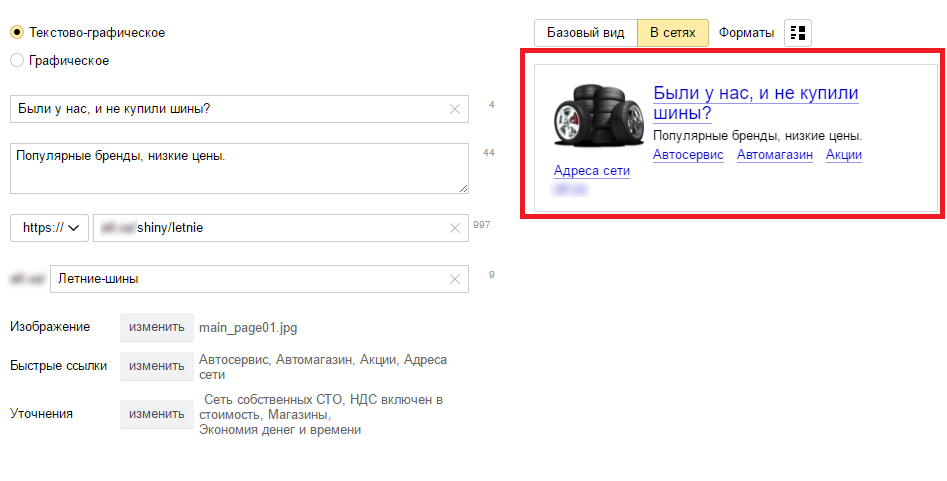Open the formats grid view icon

[x=797, y=33]
